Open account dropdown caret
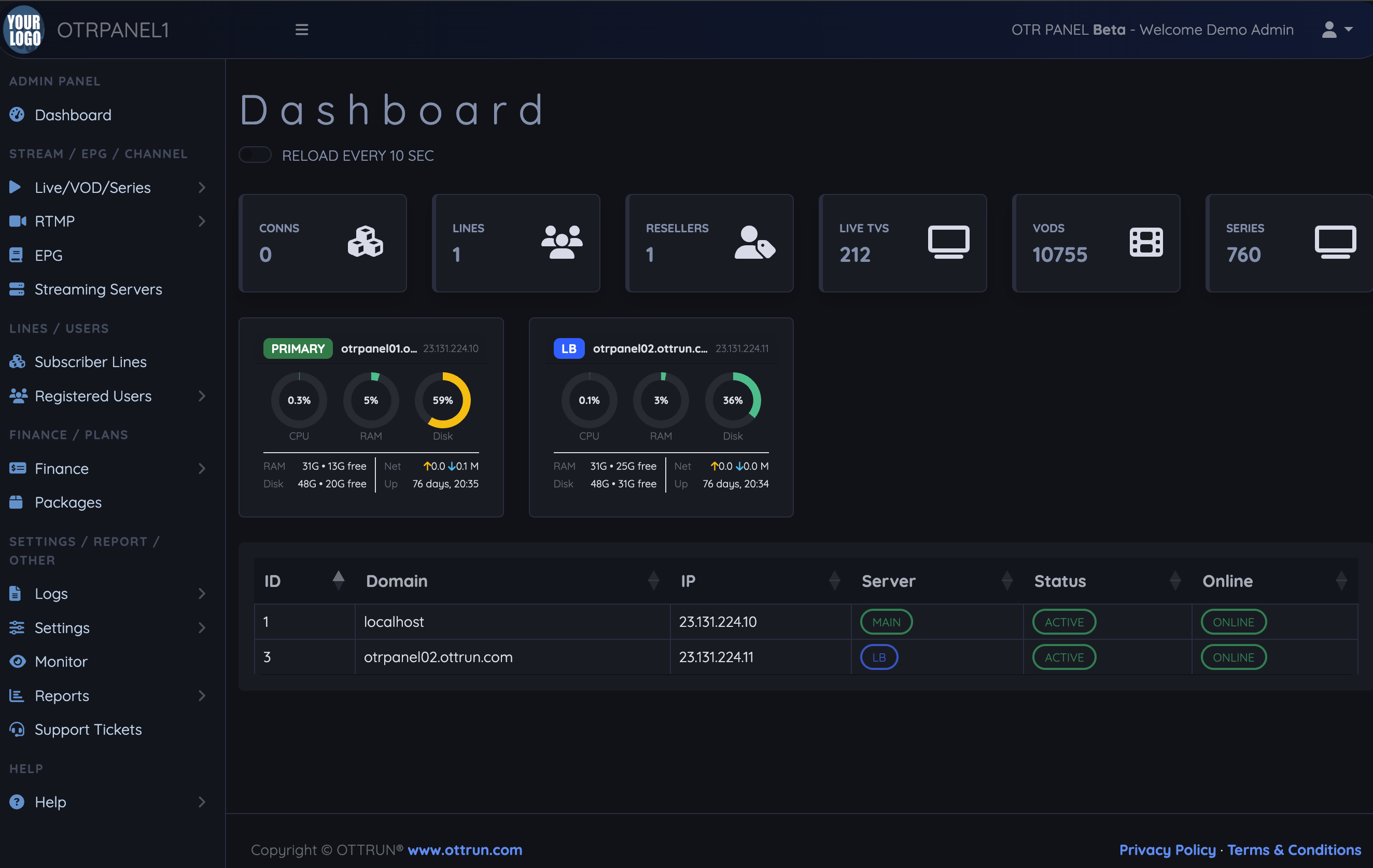The image size is (1373, 868). pyautogui.click(x=1349, y=29)
